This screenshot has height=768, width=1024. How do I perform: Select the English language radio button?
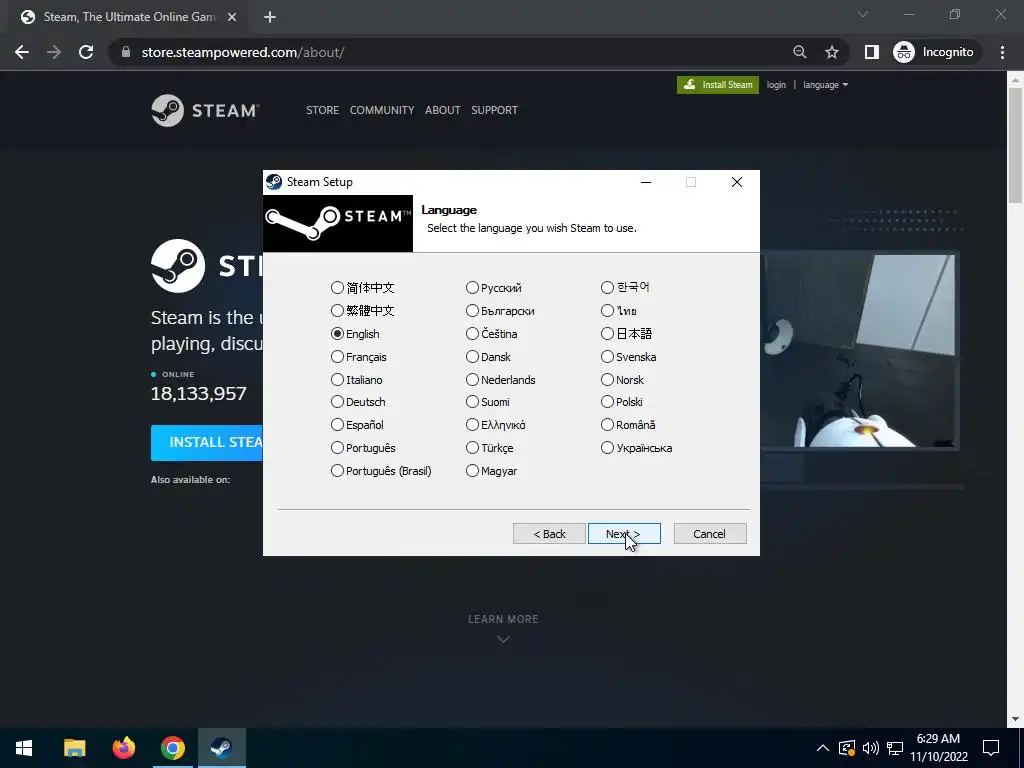(x=337, y=334)
